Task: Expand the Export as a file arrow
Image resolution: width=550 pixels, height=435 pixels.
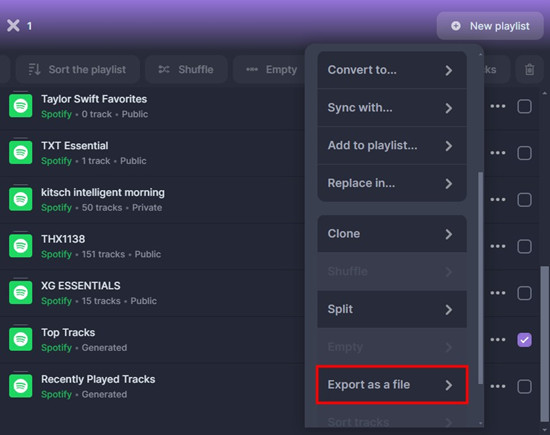Action: [x=449, y=385]
